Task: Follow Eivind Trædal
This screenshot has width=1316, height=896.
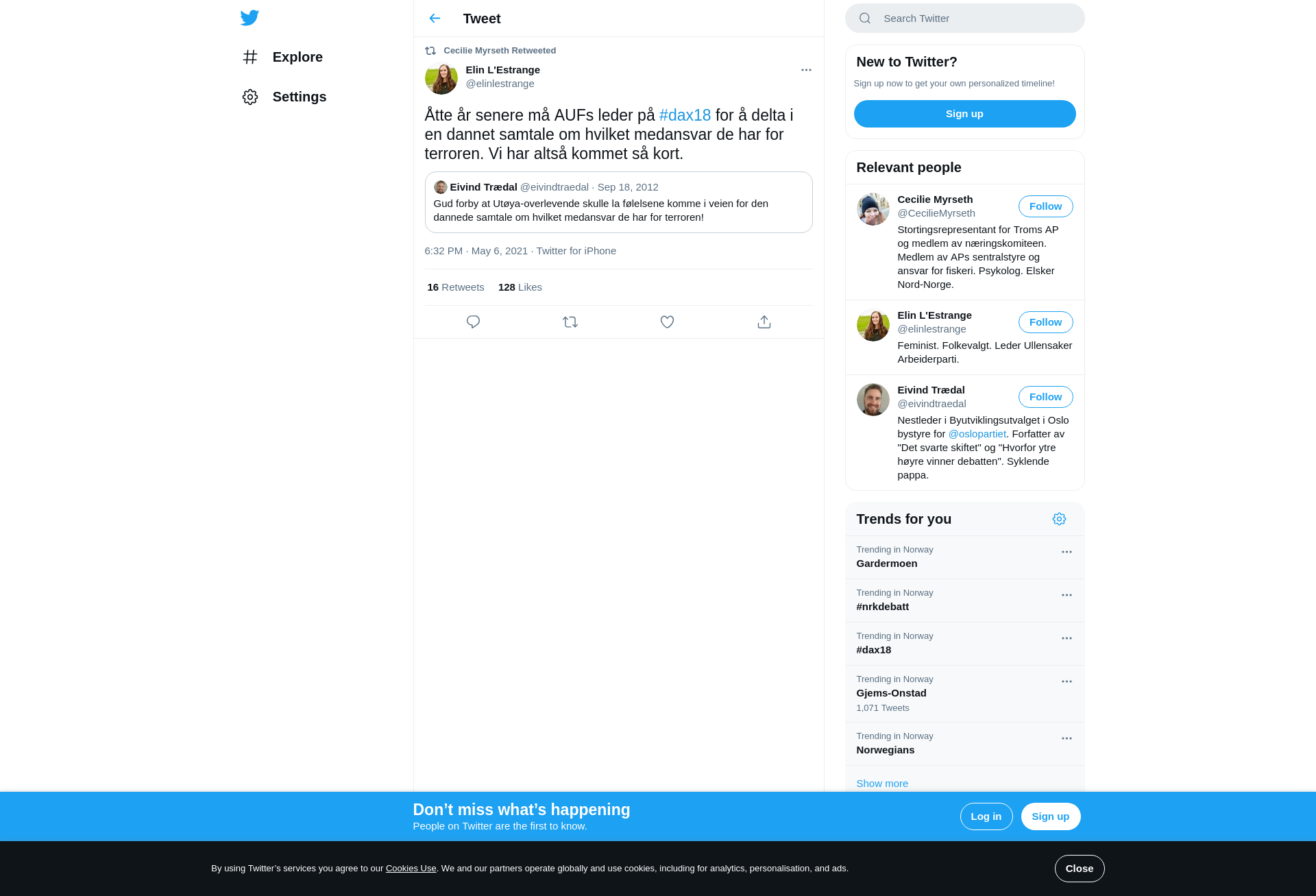Action: (1045, 397)
